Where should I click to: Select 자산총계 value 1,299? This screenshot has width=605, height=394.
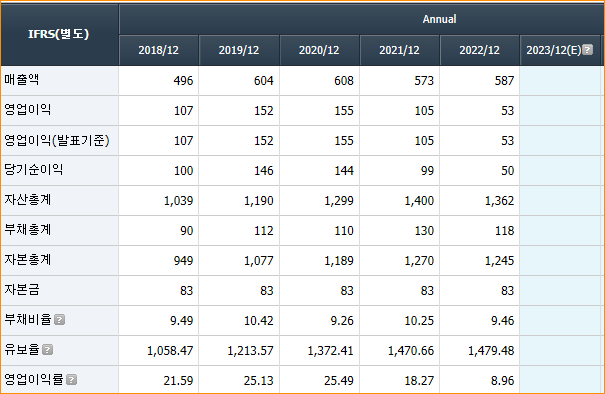click(339, 201)
